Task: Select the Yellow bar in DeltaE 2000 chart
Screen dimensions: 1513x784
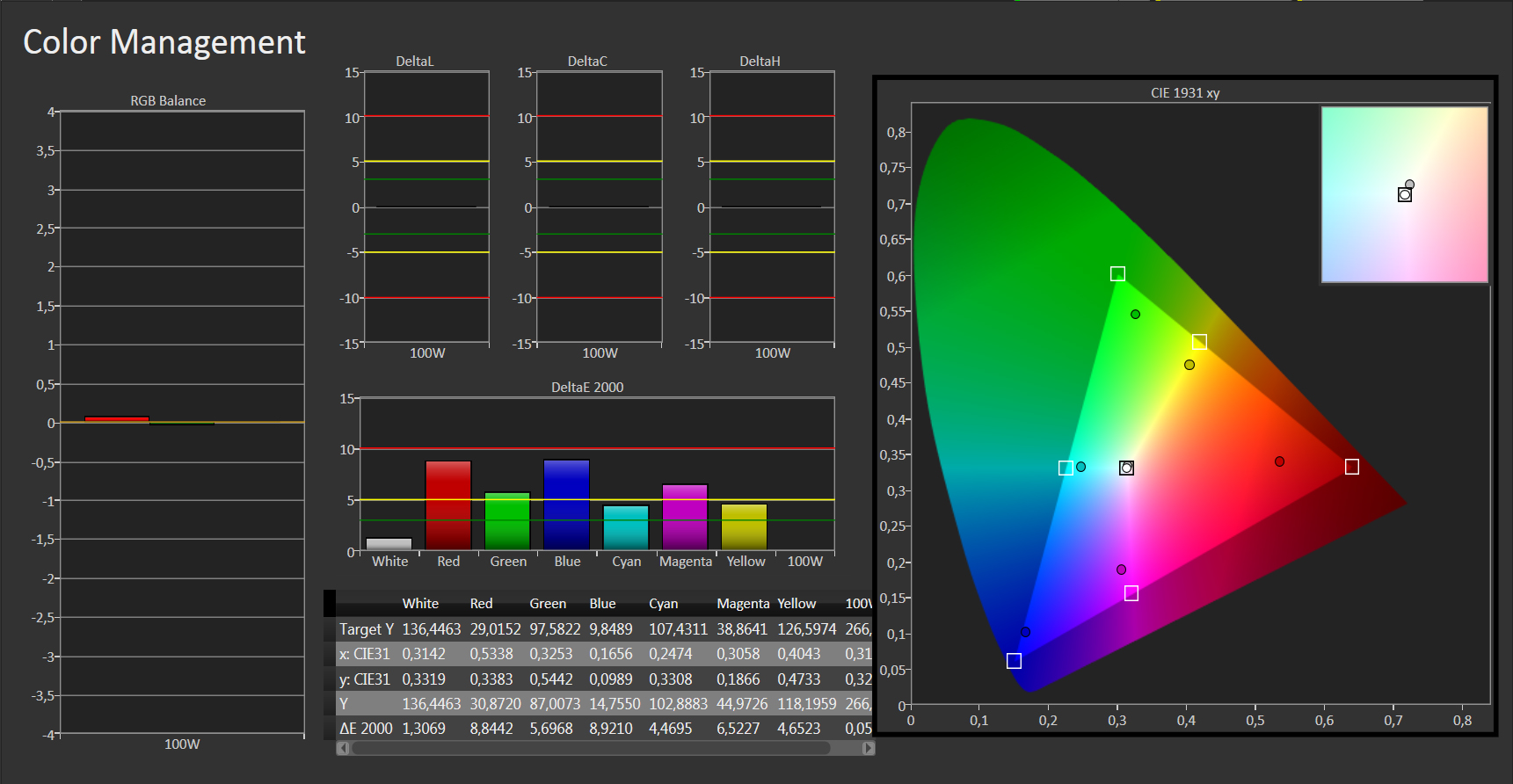Action: click(x=745, y=526)
